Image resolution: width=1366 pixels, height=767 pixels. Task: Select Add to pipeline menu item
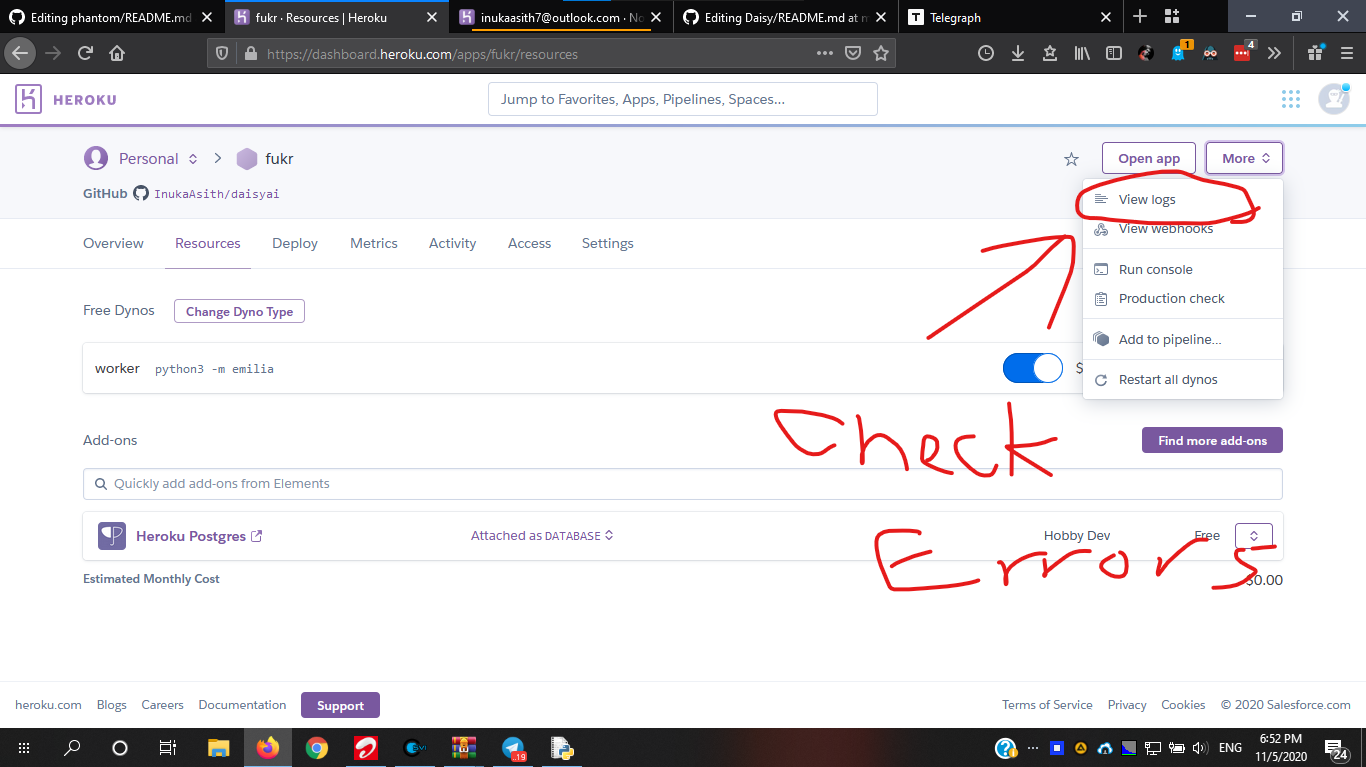[1183, 339]
